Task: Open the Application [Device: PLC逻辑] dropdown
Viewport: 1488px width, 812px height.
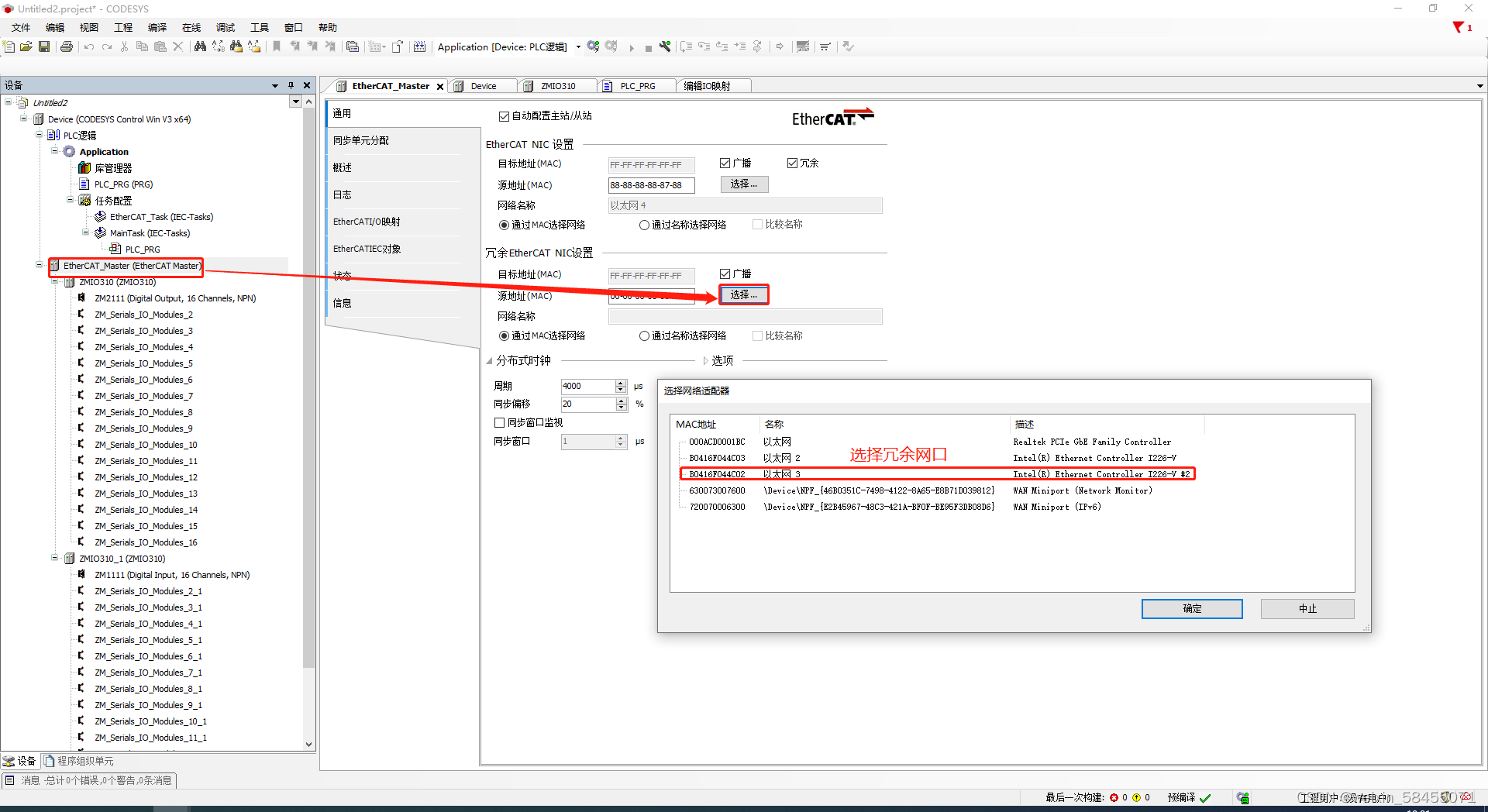Action: (x=578, y=46)
